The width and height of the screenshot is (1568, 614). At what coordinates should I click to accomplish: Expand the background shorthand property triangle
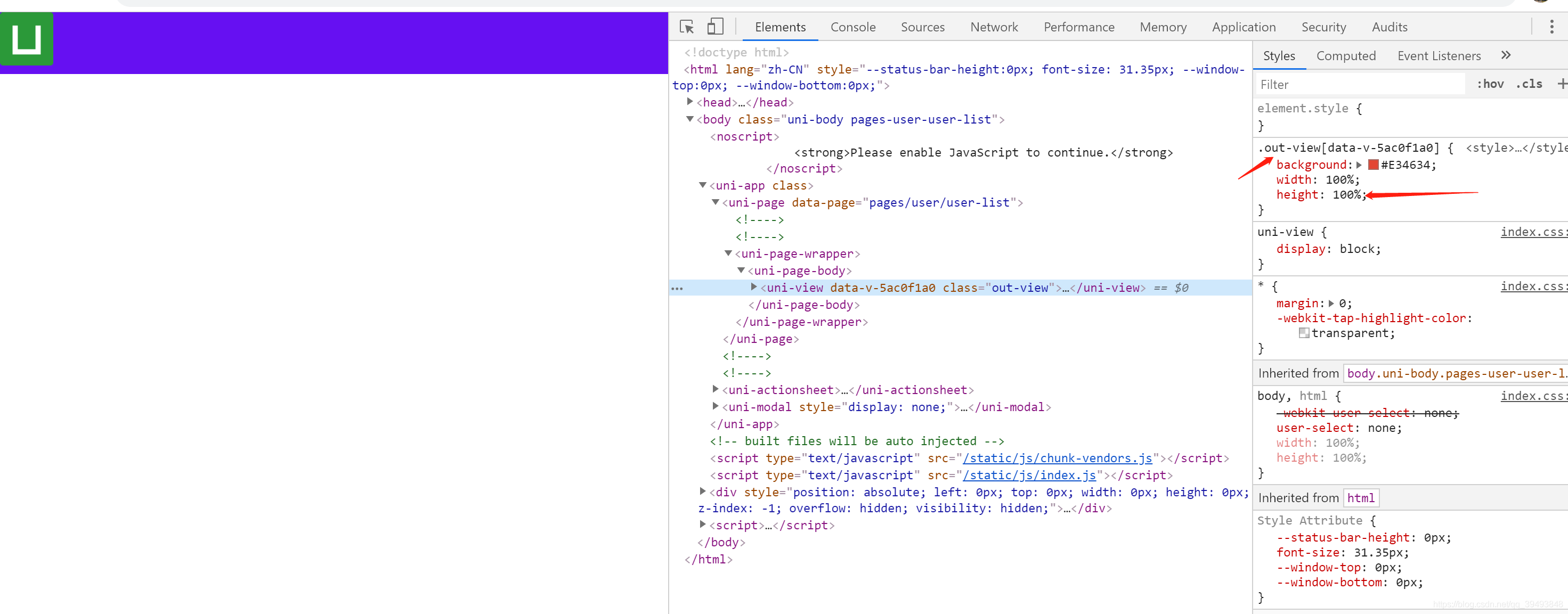click(1359, 165)
